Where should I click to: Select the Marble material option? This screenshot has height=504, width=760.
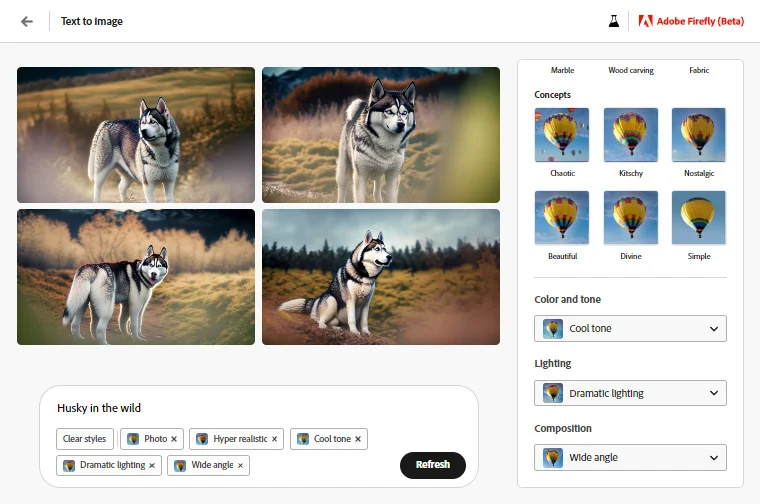click(562, 71)
